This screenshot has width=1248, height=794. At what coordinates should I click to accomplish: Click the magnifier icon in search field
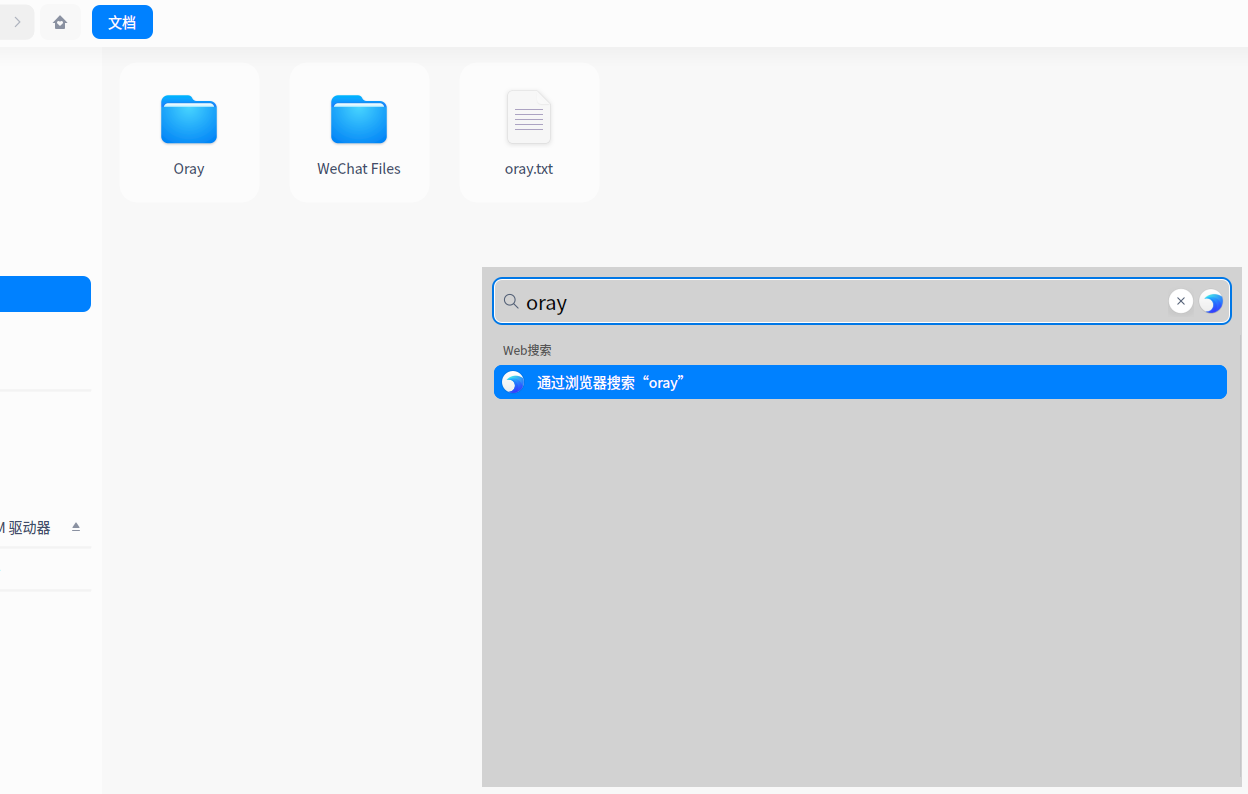[x=510, y=301]
